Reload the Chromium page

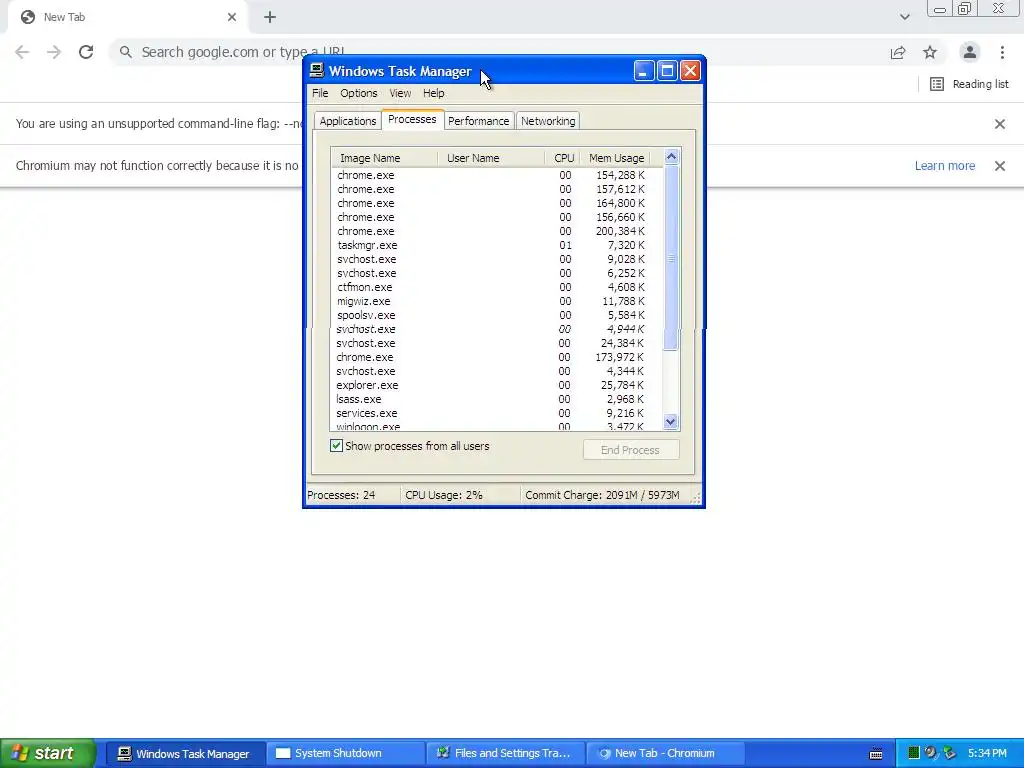pyautogui.click(x=86, y=52)
